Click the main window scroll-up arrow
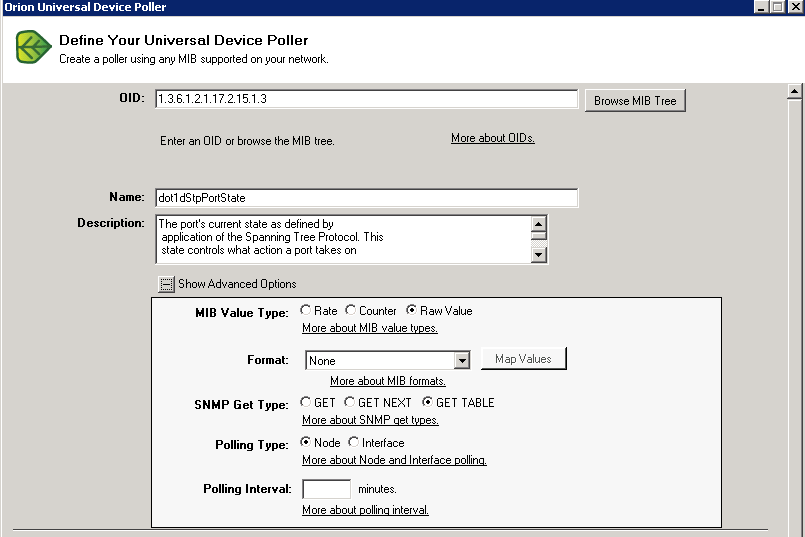Viewport: 805px width, 537px height. point(794,92)
